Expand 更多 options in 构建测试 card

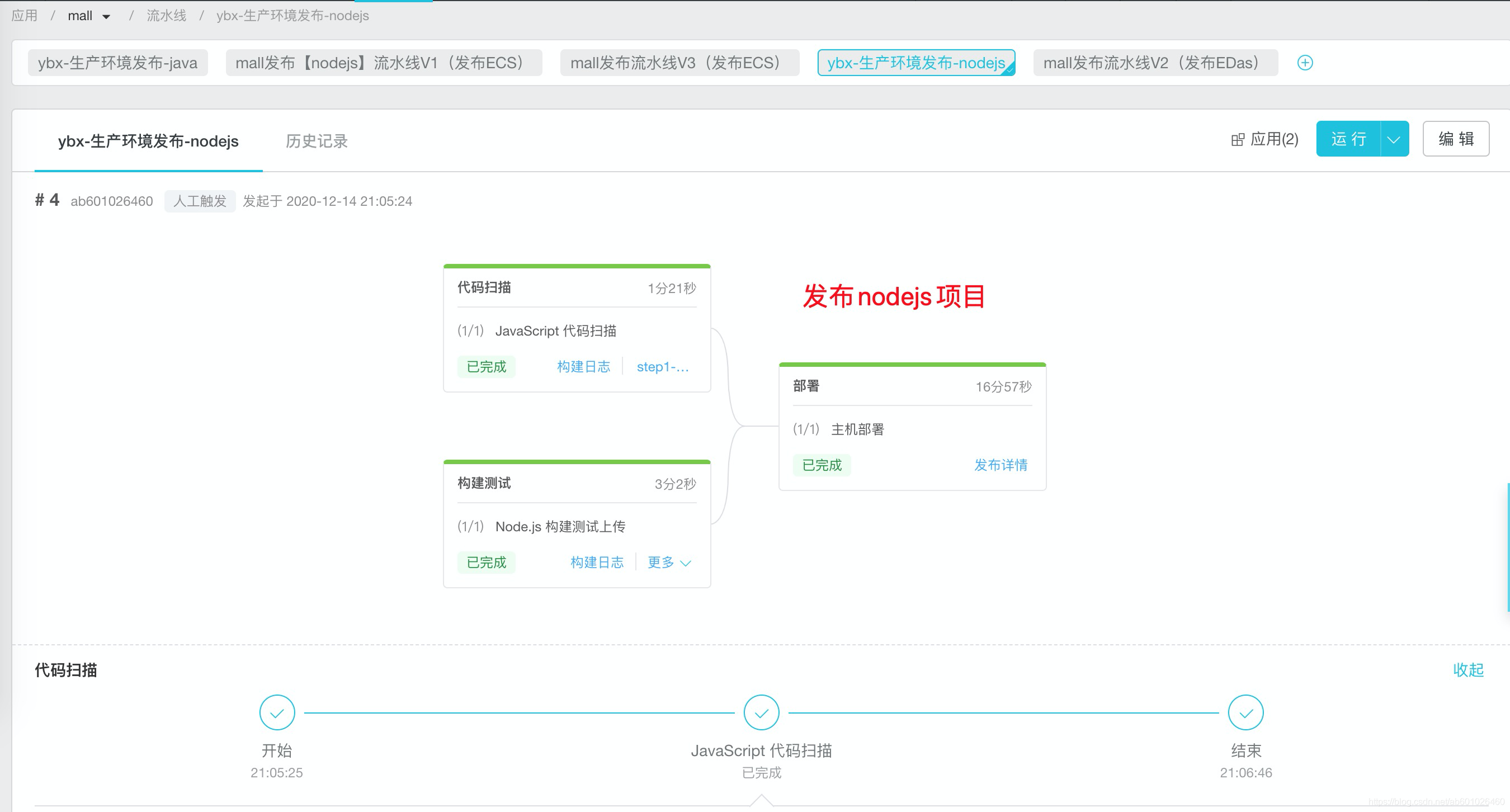(x=669, y=562)
